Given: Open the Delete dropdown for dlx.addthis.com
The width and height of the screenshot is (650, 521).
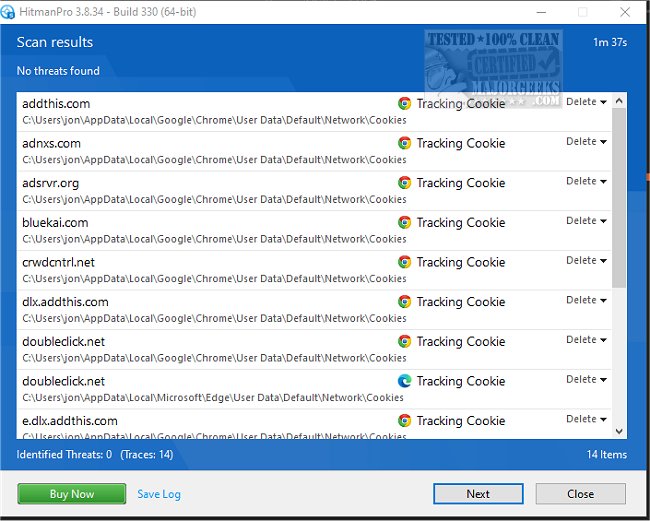Looking at the screenshot, I should coord(586,300).
